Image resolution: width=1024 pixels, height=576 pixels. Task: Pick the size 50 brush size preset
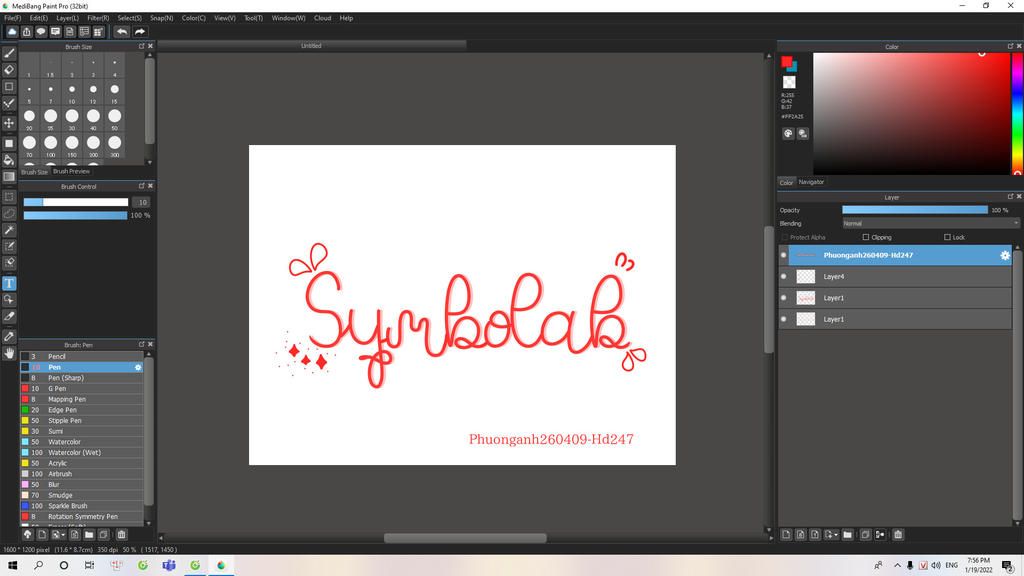(114, 116)
